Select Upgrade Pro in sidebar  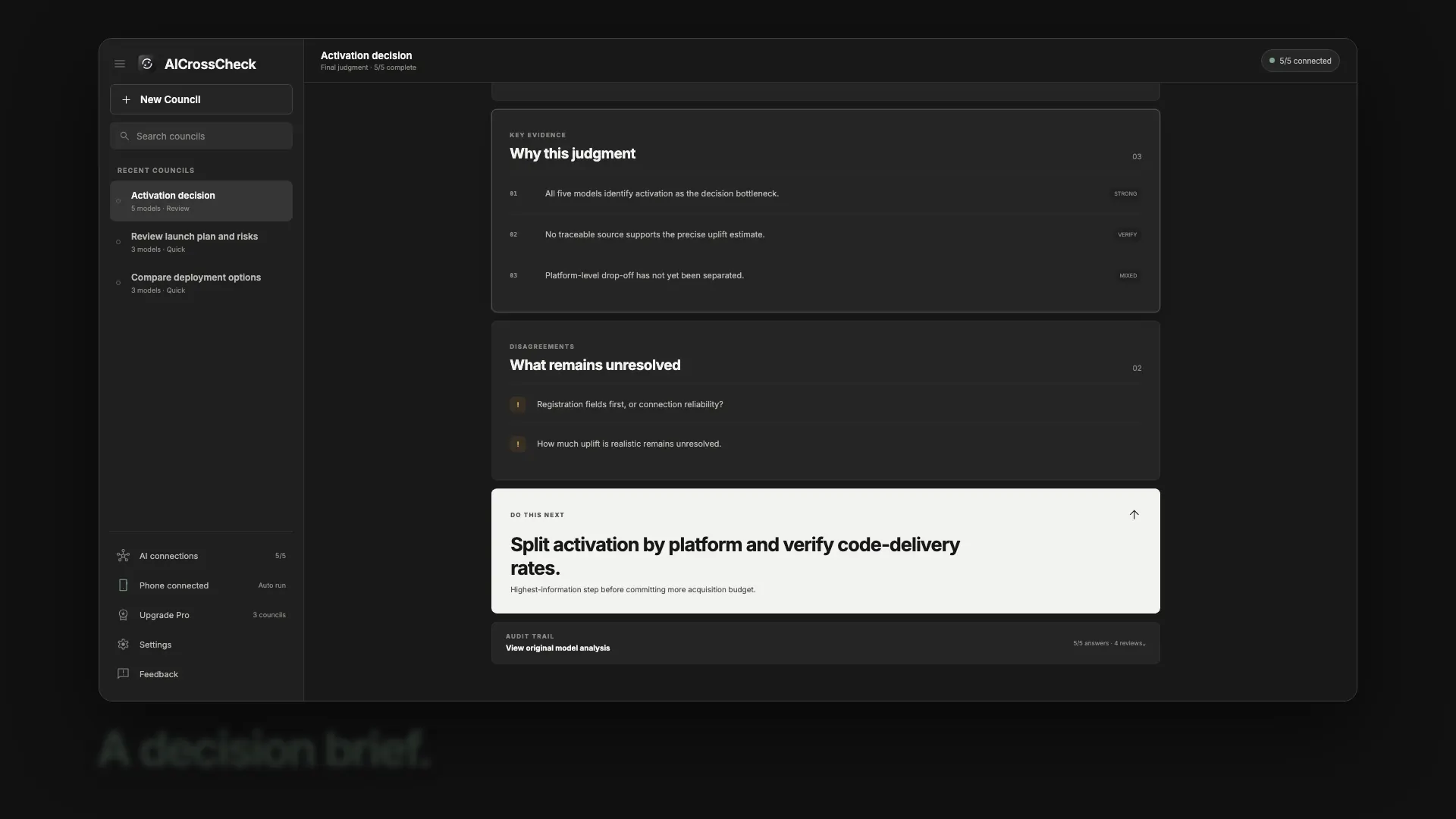click(201, 615)
